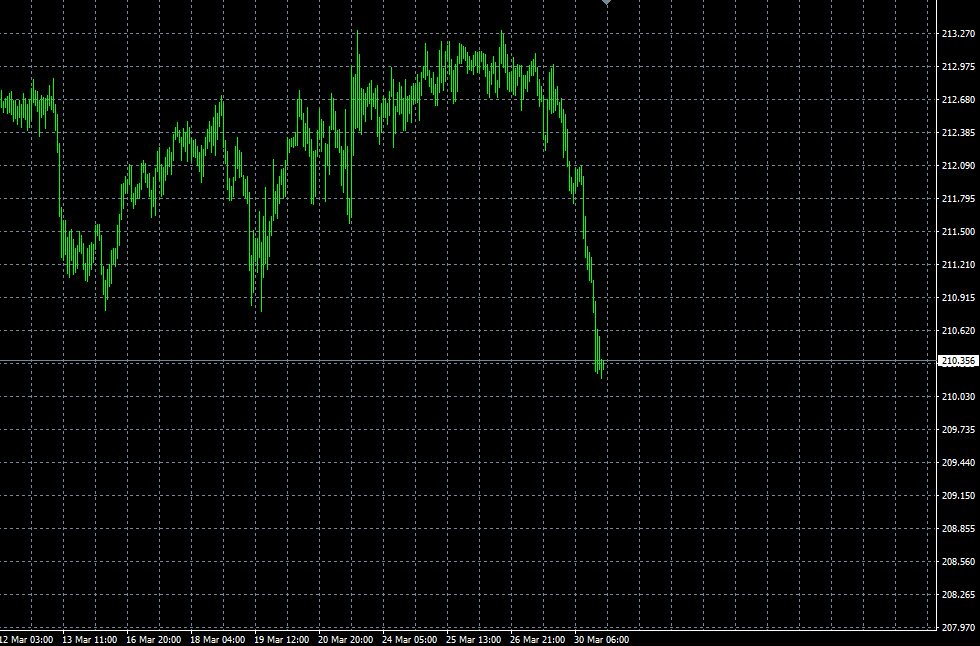Click the 16 Mar 20:00 date label
The height and width of the screenshot is (646, 980).
154,640
